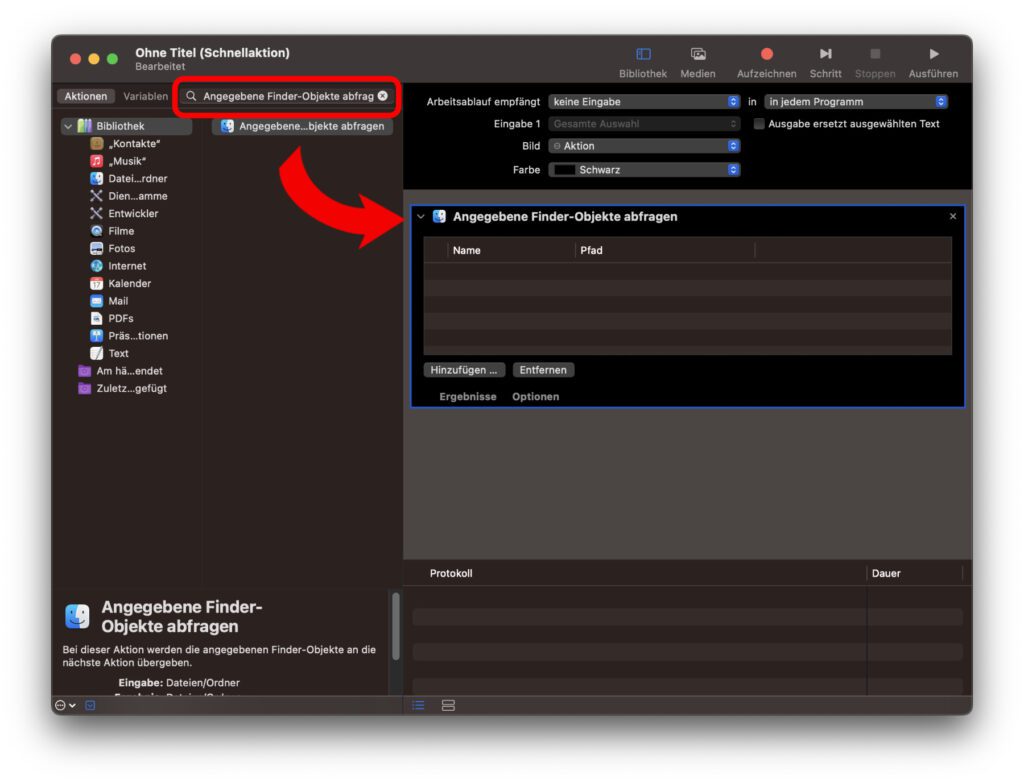The width and height of the screenshot is (1024, 783).
Task: Select the Fotos library category
Action: point(120,248)
